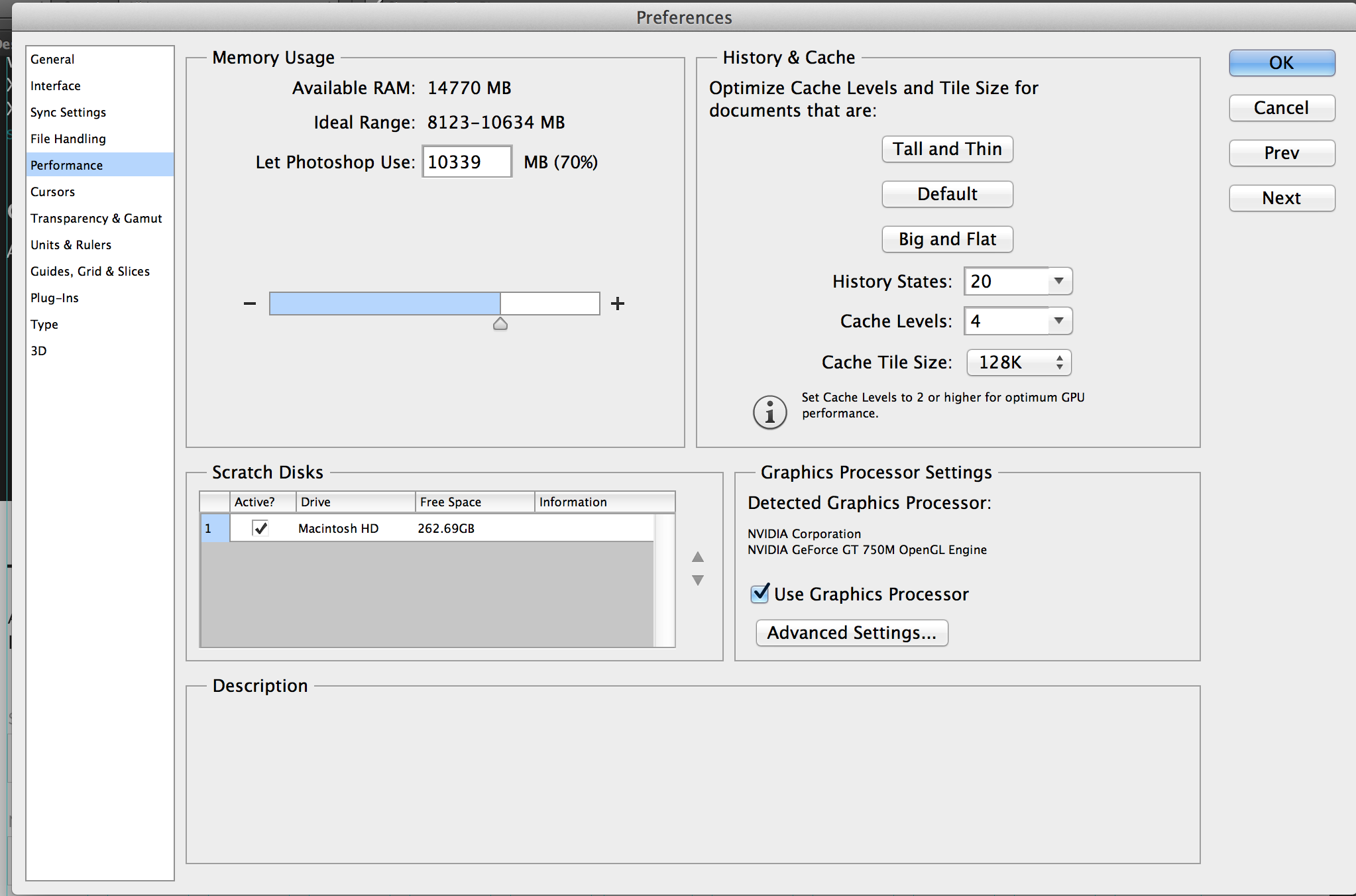The image size is (1356, 896).
Task: Open Interface preferences category
Action: tap(99, 85)
